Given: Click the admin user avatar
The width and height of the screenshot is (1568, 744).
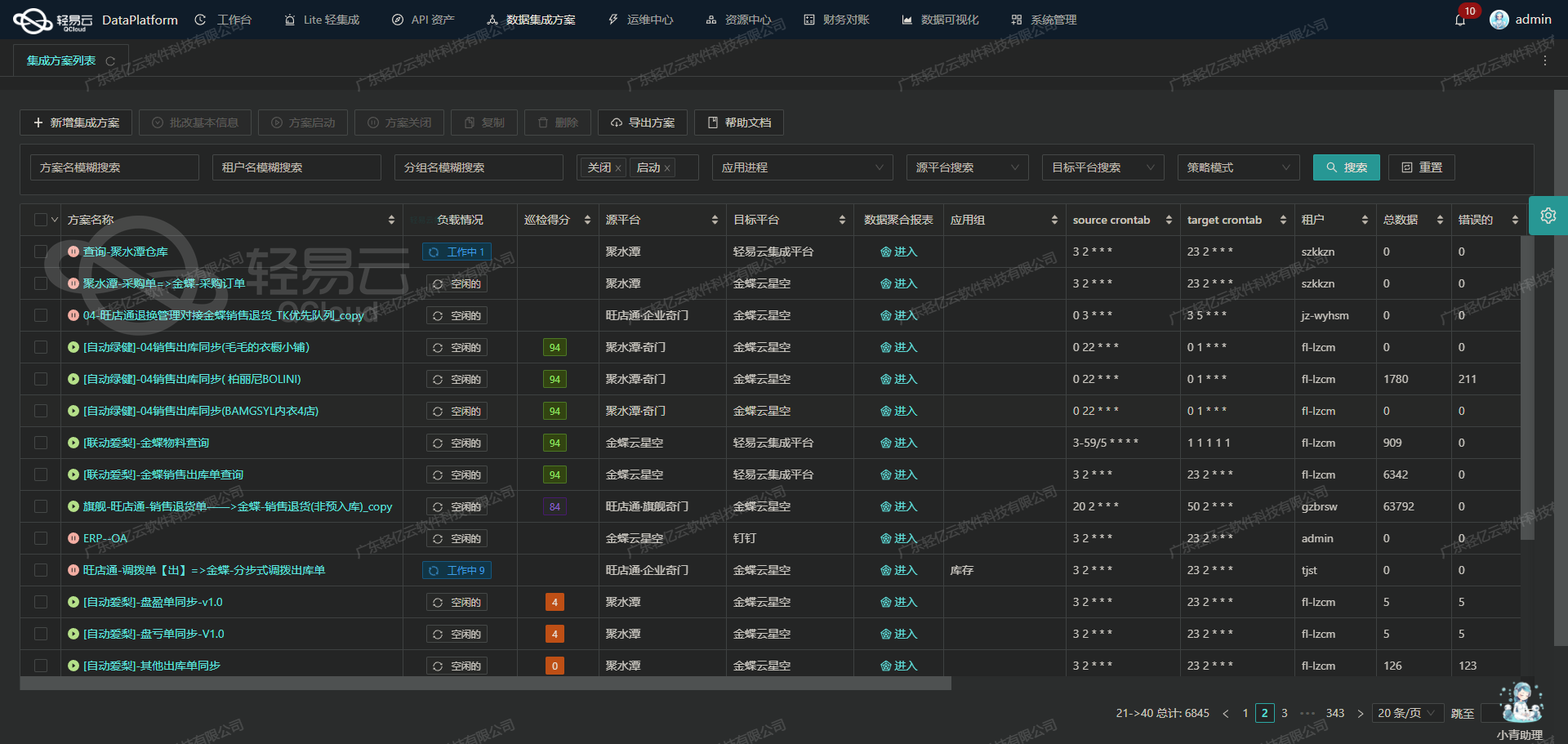Looking at the screenshot, I should (x=1499, y=20).
